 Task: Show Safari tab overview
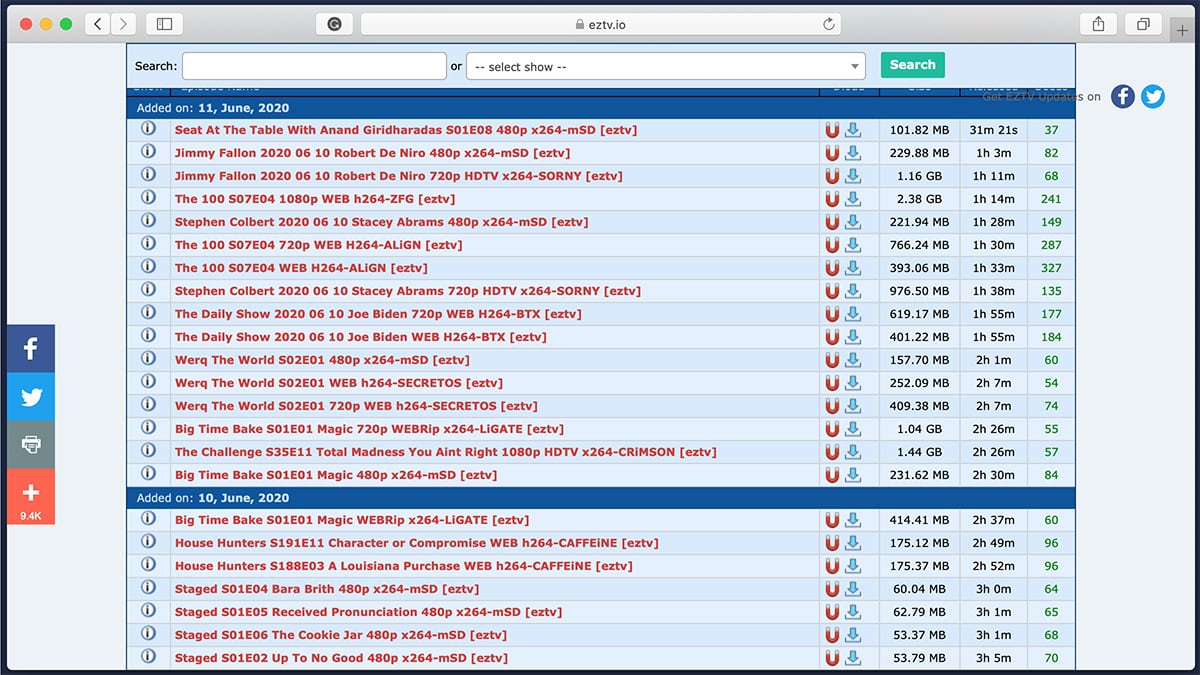click(x=1143, y=24)
